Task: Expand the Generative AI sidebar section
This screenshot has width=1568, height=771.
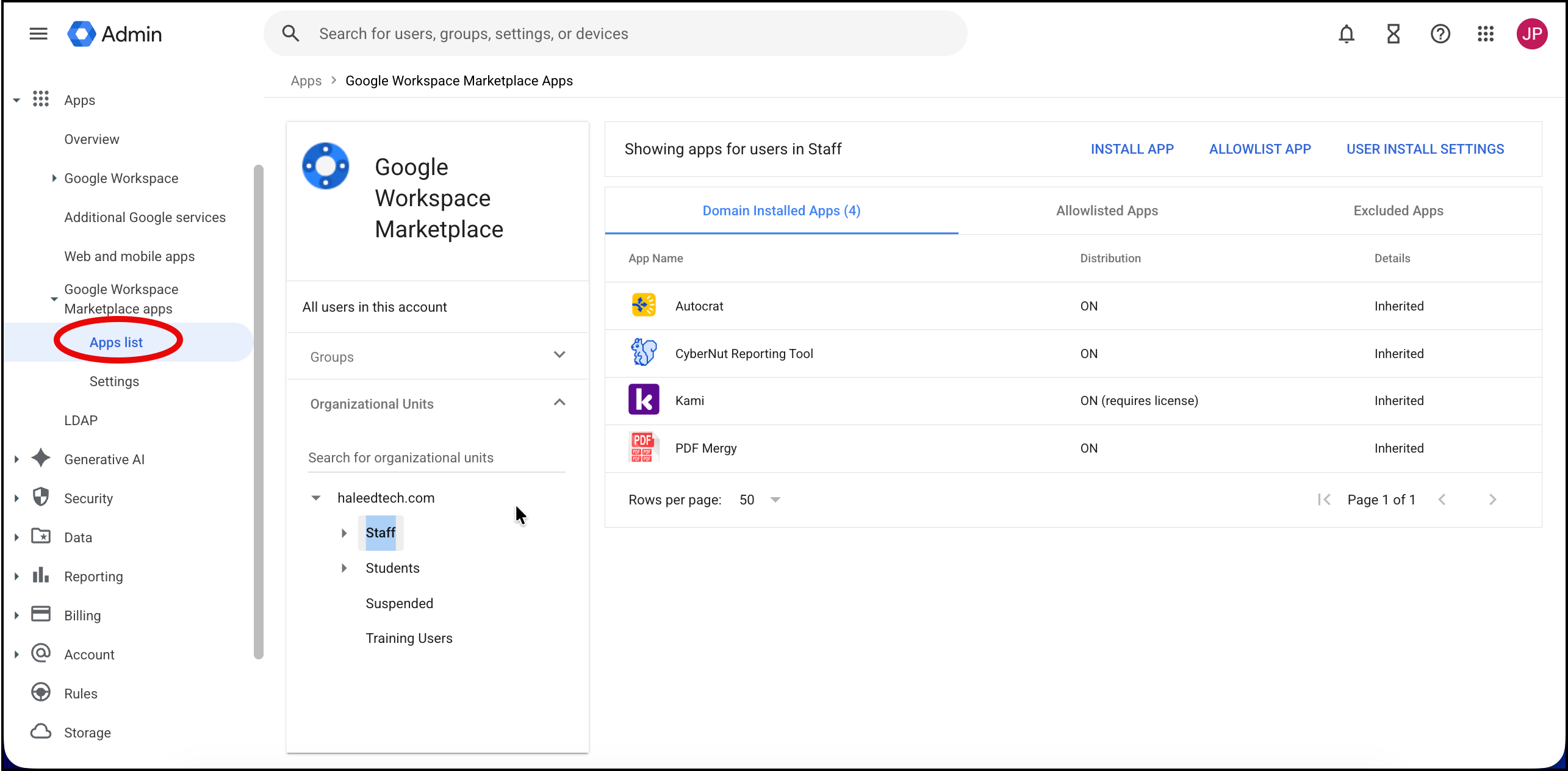Action: click(x=16, y=459)
